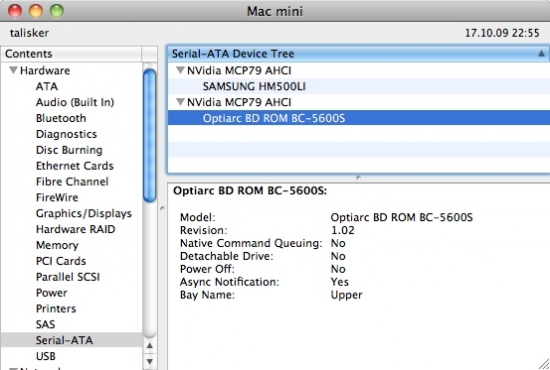Click the vertical sidebar splitter handle
550x370 pixels.
tap(162, 209)
